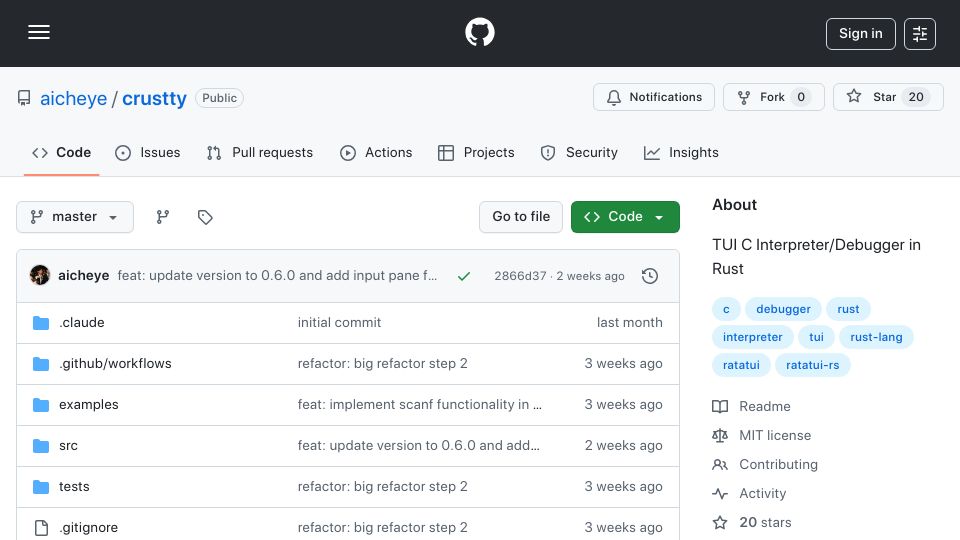Expand the green Code dropdown
Viewport: 960px width, 540px height.
tap(625, 217)
